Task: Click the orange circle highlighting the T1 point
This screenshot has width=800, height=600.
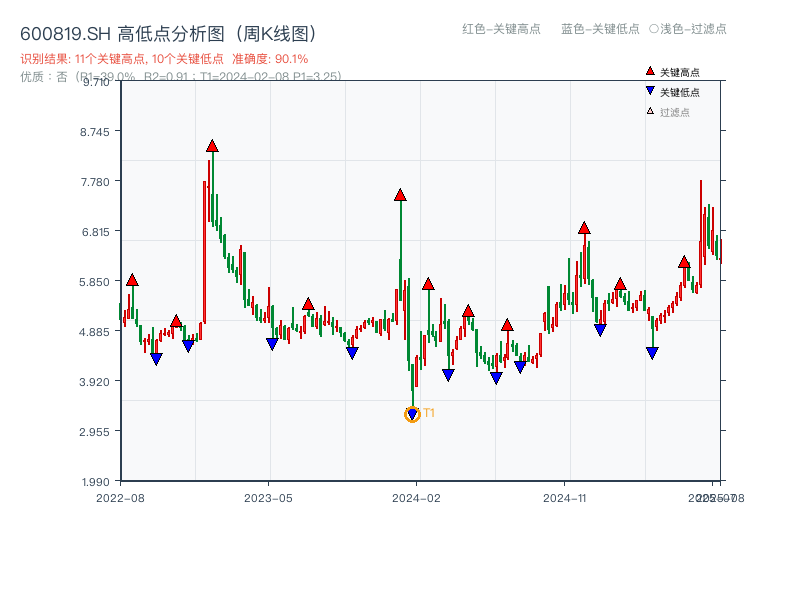Action: pyautogui.click(x=412, y=414)
